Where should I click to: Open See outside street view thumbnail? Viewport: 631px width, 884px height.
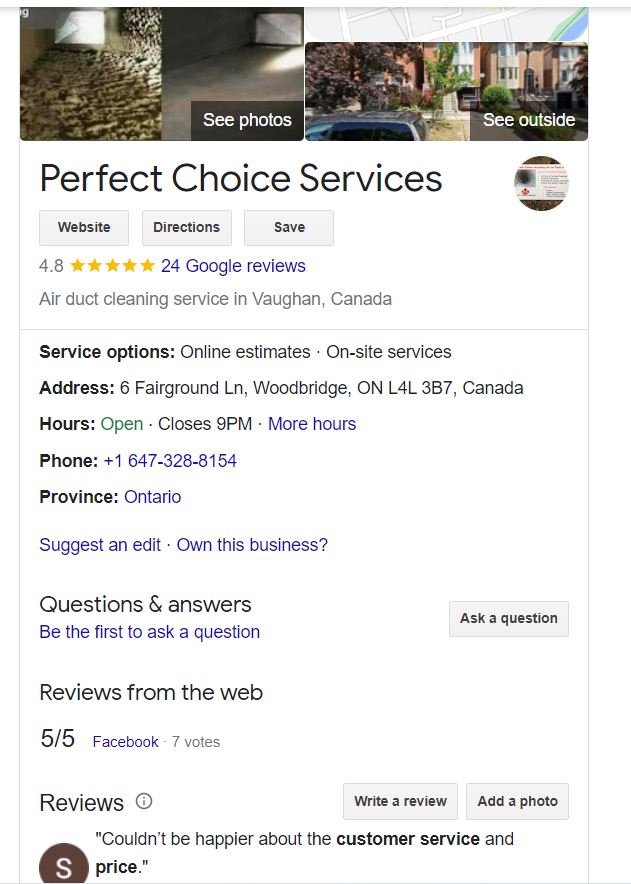pyautogui.click(x=446, y=91)
